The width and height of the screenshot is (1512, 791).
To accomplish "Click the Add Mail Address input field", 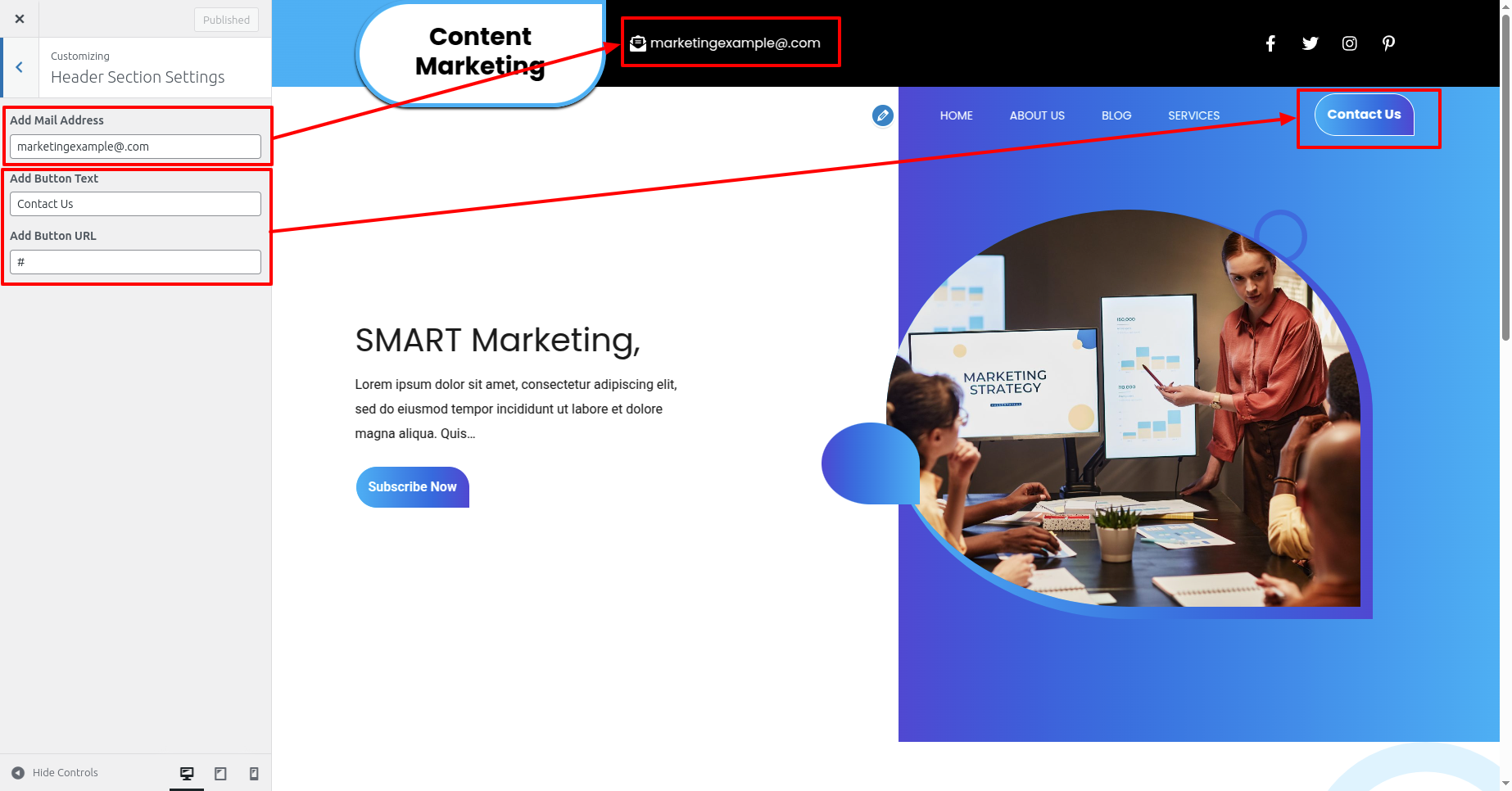I will (135, 147).
